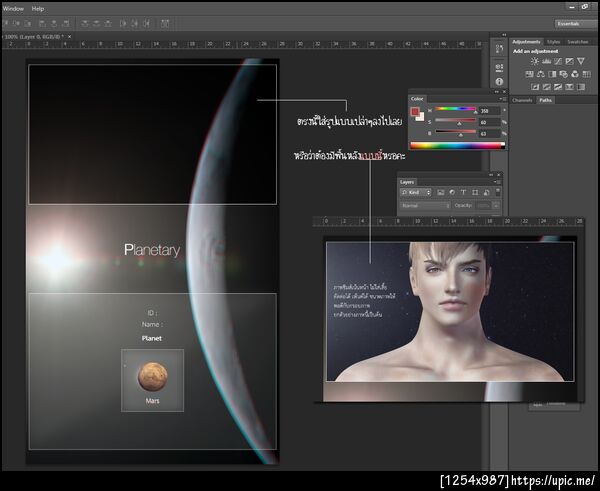Add a Threshold adjustment layer
The height and width of the screenshot is (491, 600).
pyautogui.click(x=558, y=87)
